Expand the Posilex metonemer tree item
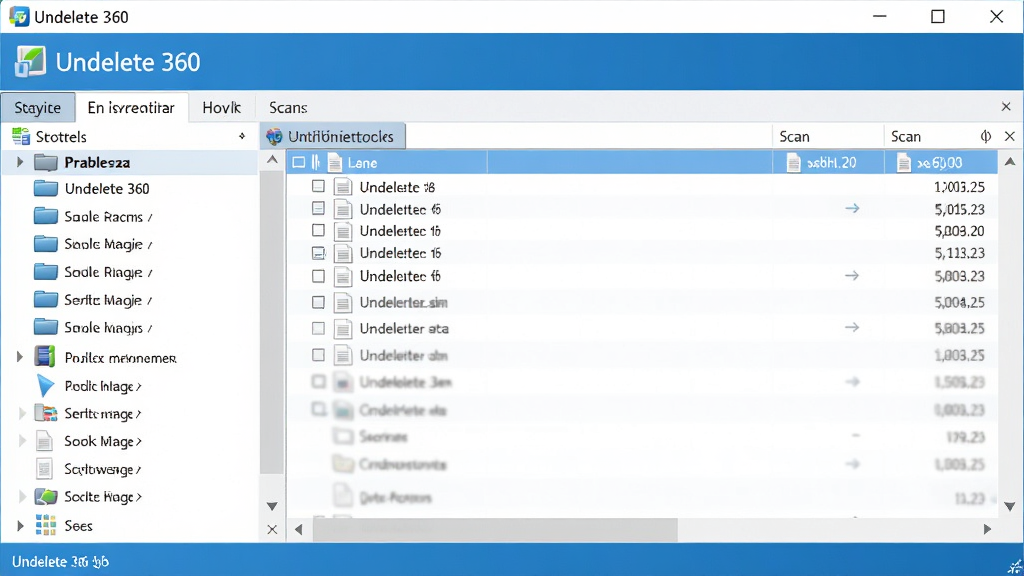The height and width of the screenshot is (576, 1024). pos(20,357)
